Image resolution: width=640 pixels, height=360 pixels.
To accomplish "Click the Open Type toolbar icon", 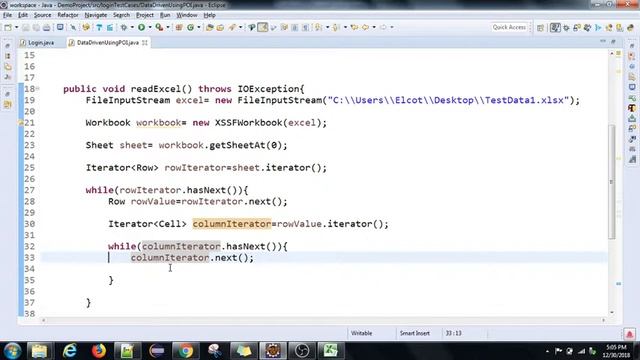I will pyautogui.click(x=210, y=27).
